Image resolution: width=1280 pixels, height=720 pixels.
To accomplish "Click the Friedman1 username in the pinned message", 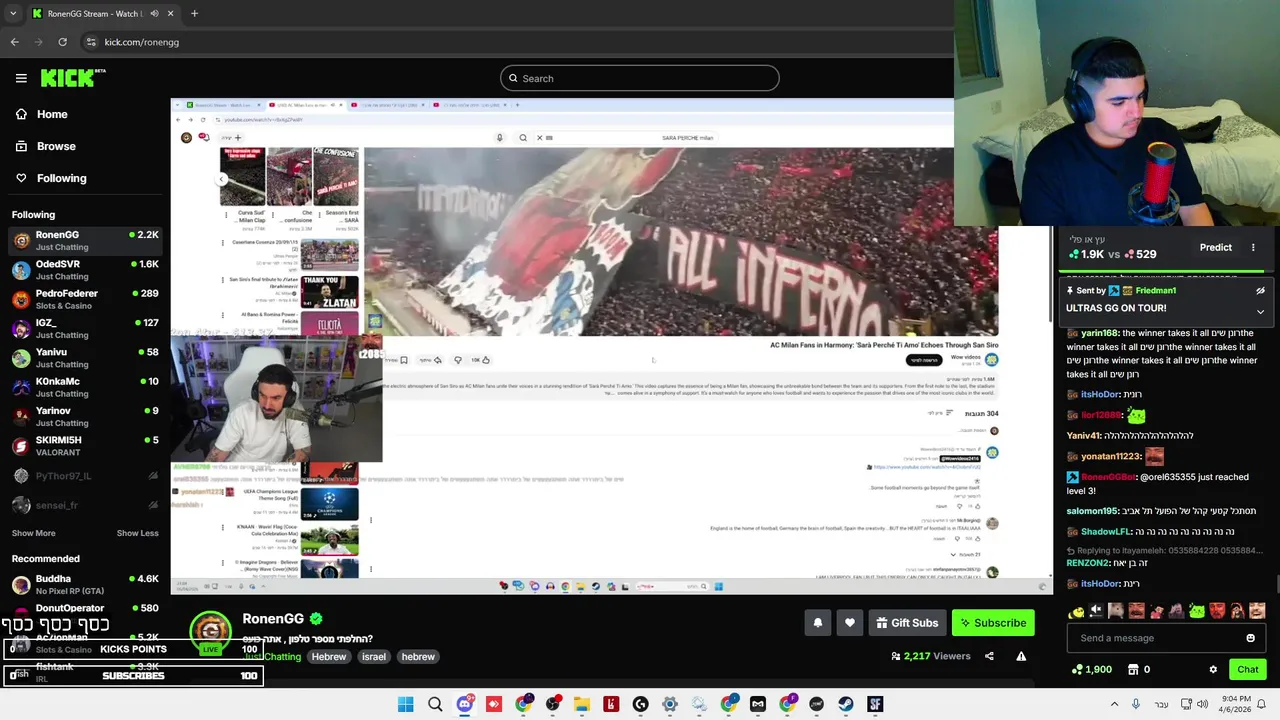I will coord(1155,290).
